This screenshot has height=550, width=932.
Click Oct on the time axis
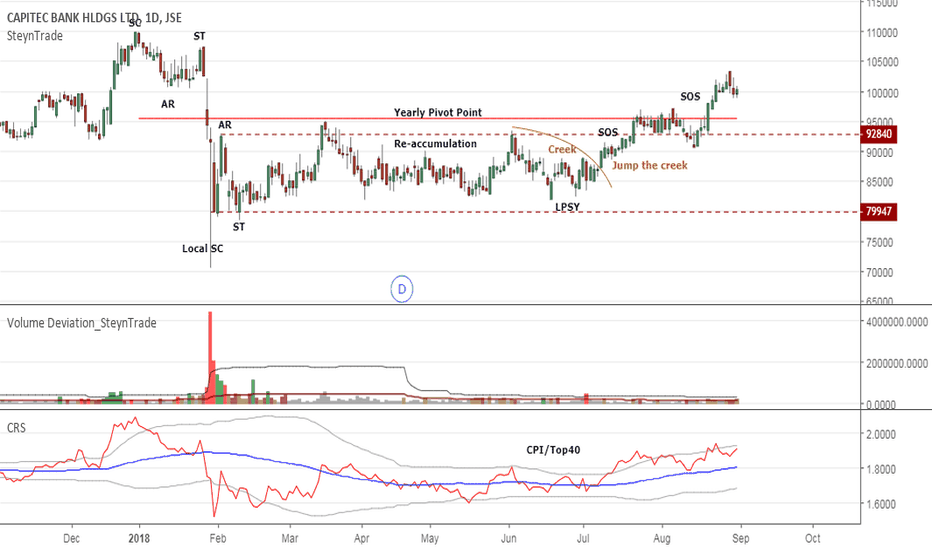point(813,538)
